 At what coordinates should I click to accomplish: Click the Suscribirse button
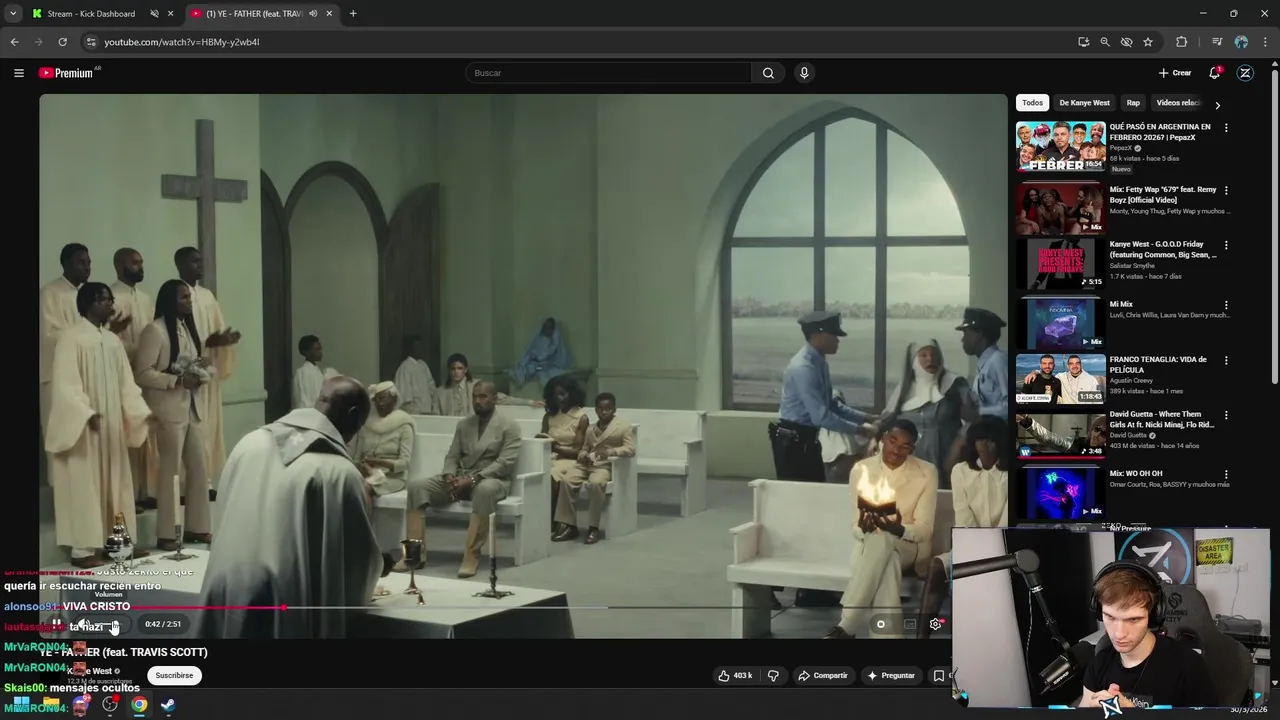pos(174,676)
